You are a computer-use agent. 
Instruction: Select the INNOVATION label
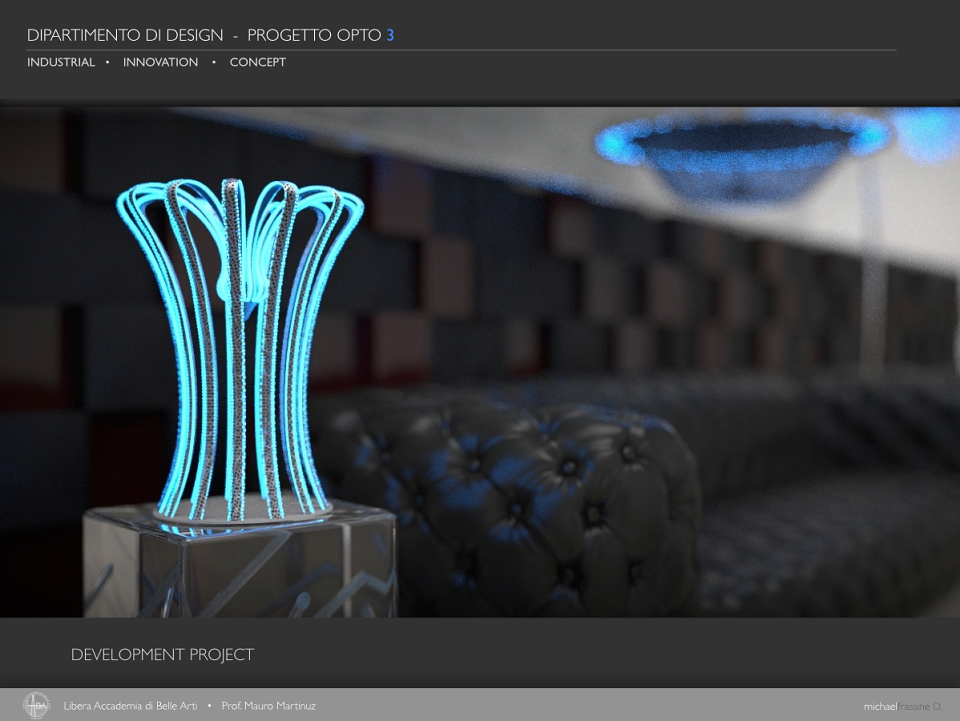coord(160,62)
